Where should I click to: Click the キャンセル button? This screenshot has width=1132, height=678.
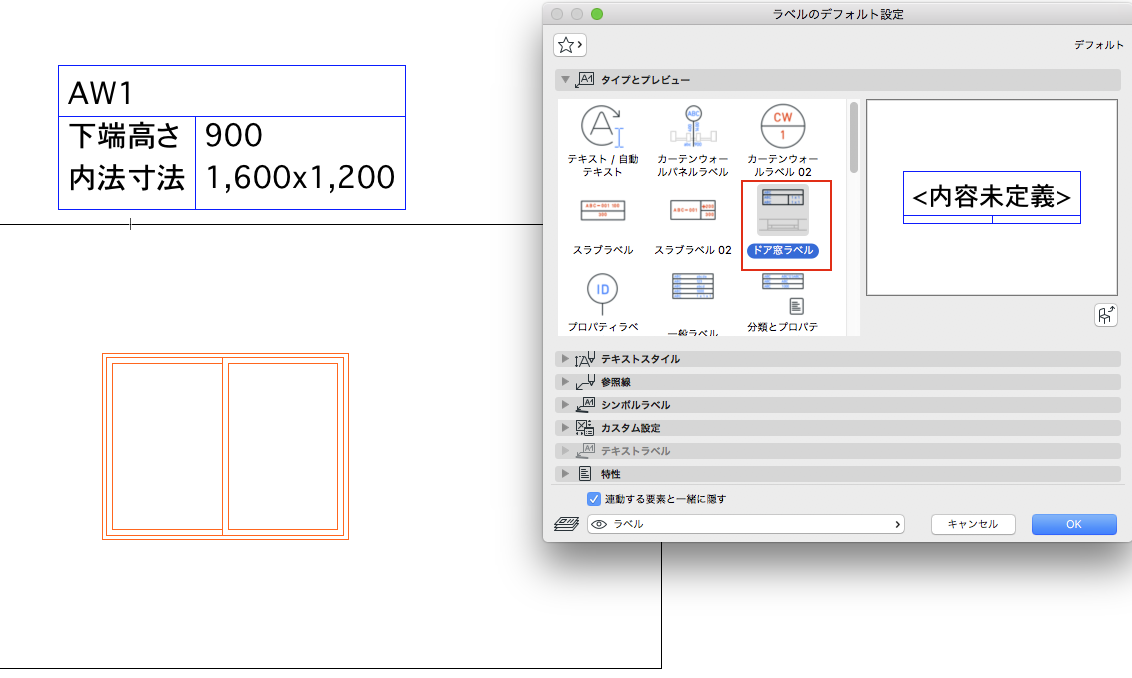click(972, 524)
